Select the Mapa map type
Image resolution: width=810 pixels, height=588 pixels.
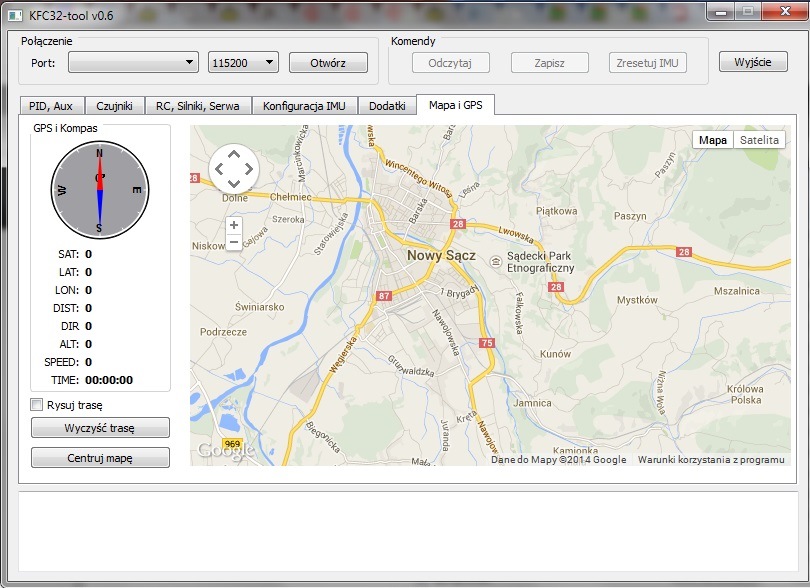(712, 140)
